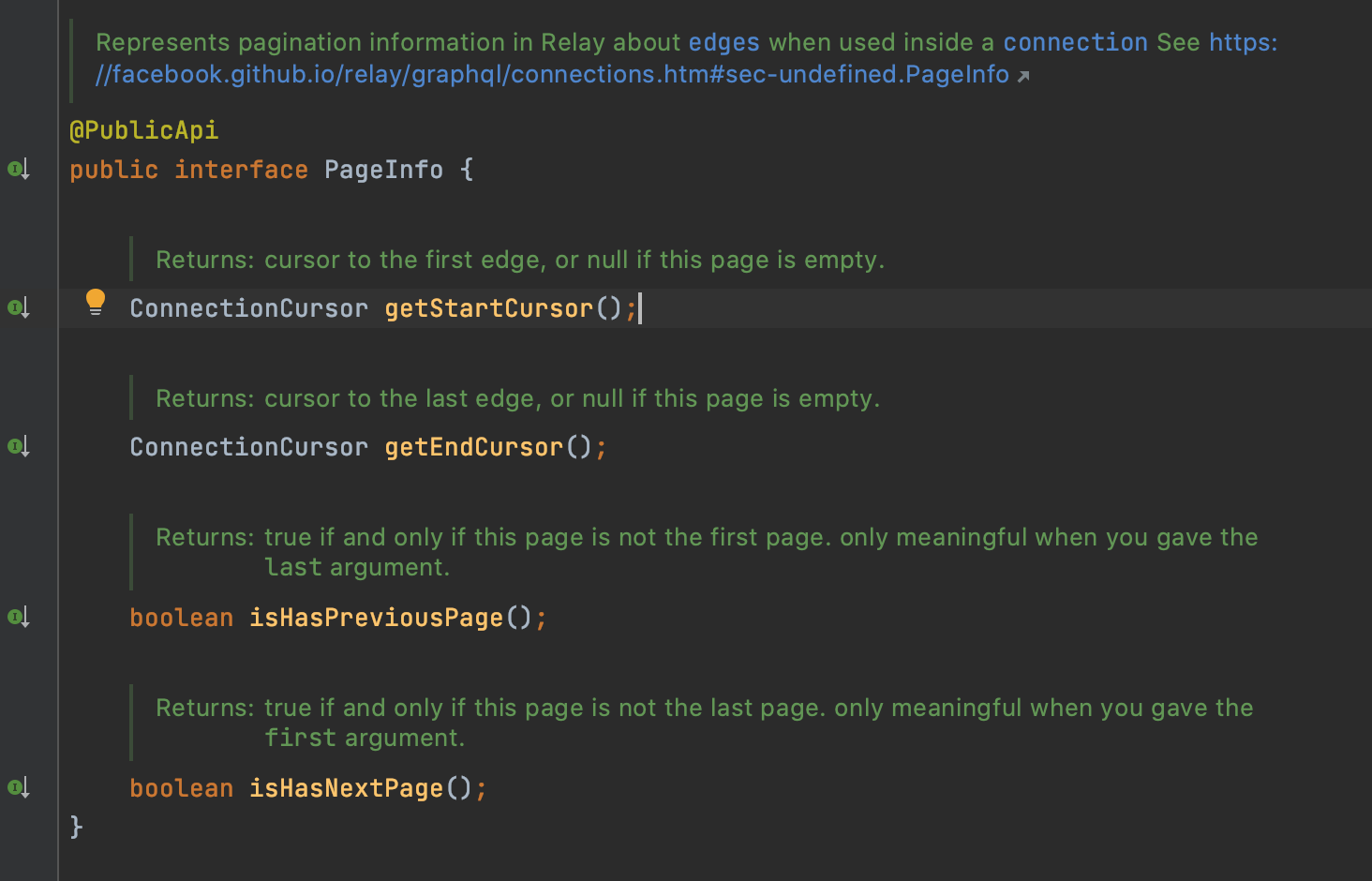Open the Relay connections documentation link
This screenshot has height=881, width=1372.
pos(553,74)
